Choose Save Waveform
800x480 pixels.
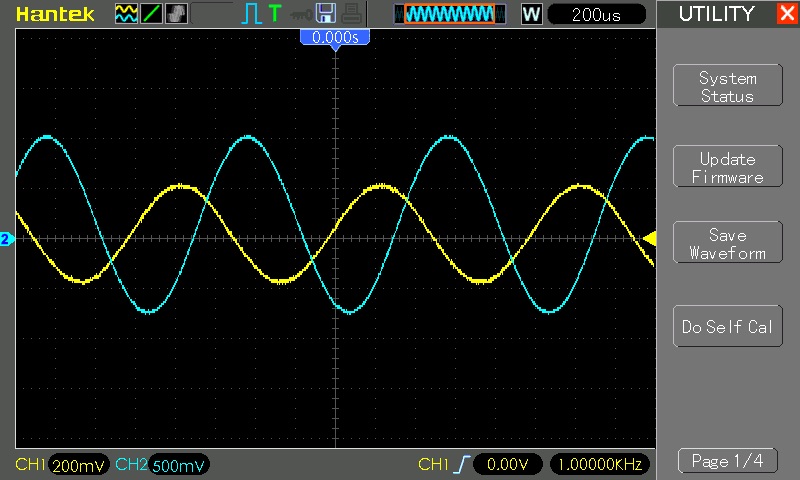728,242
